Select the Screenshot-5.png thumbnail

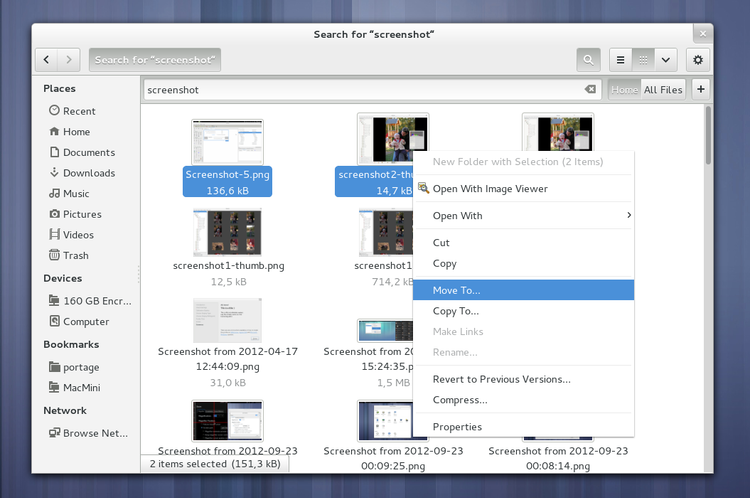[x=227, y=142]
